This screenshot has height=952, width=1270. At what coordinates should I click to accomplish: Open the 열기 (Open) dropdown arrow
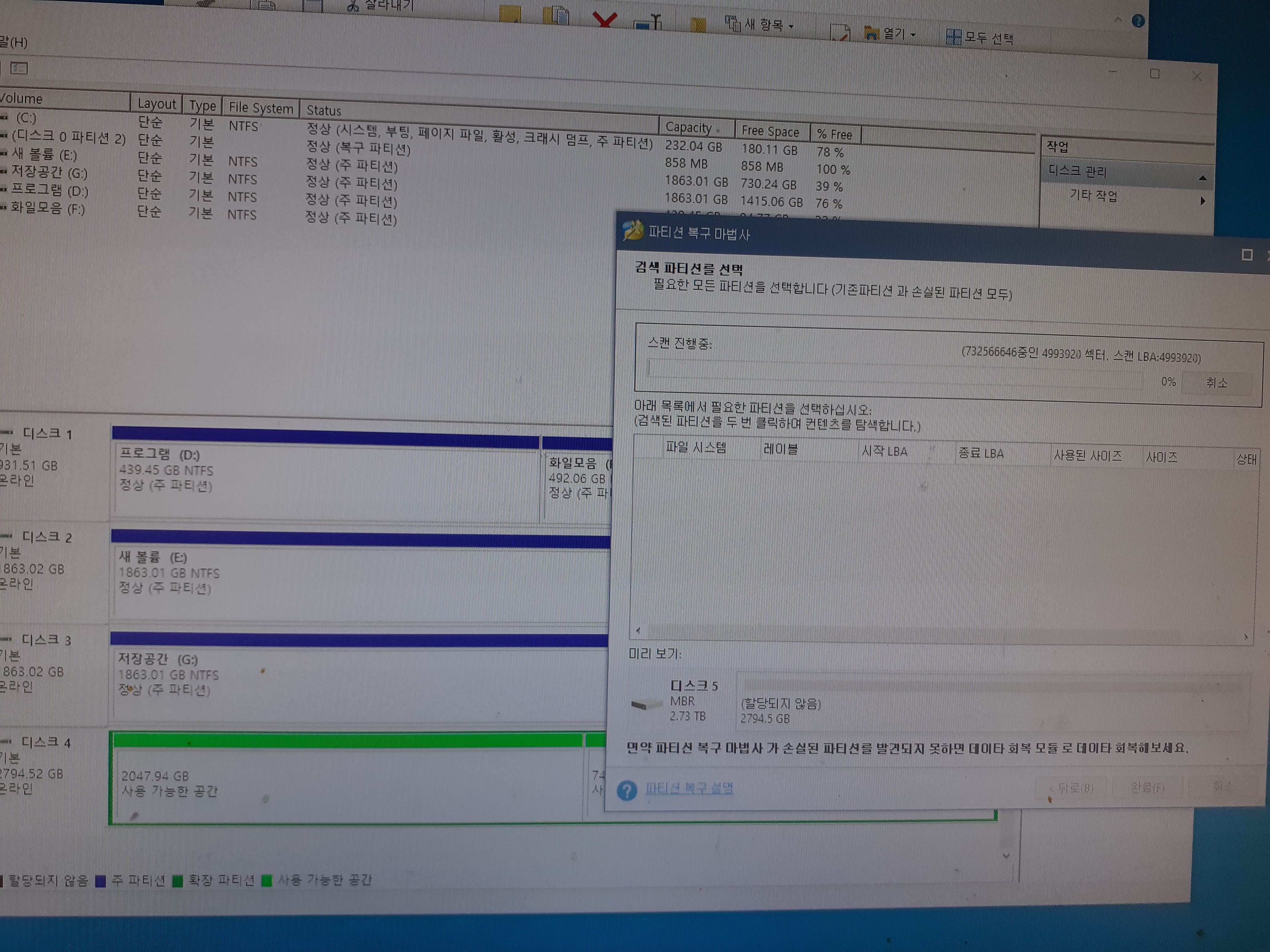(x=913, y=35)
